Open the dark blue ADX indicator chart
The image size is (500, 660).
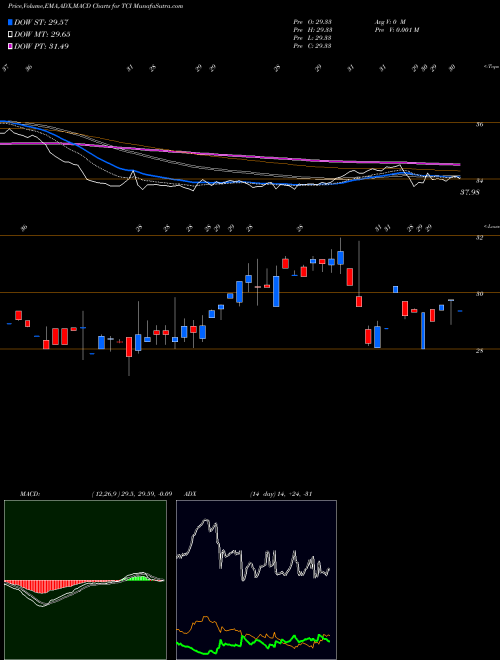coord(256,580)
